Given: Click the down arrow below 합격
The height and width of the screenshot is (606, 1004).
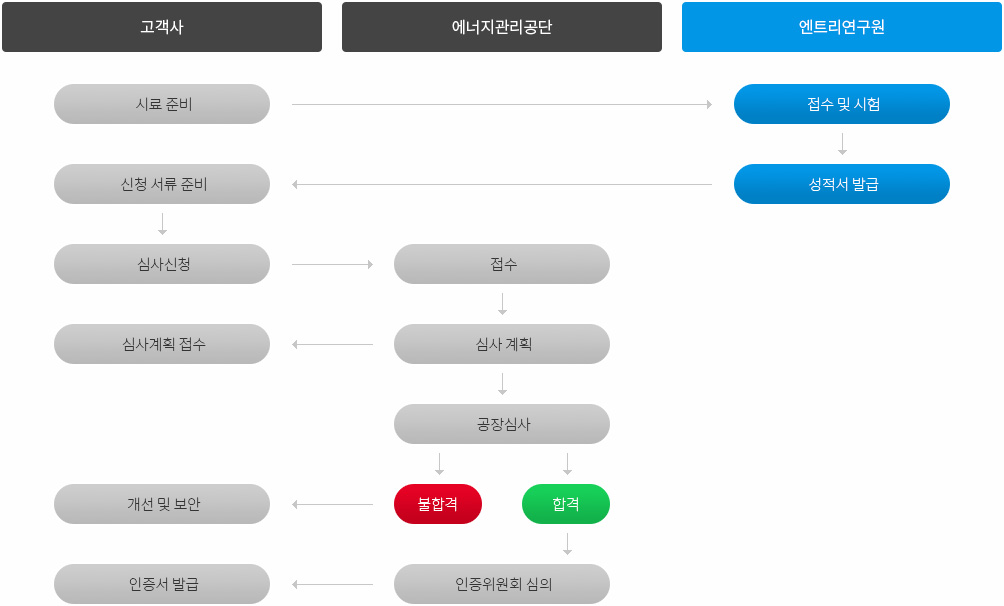Looking at the screenshot, I should 567,544.
